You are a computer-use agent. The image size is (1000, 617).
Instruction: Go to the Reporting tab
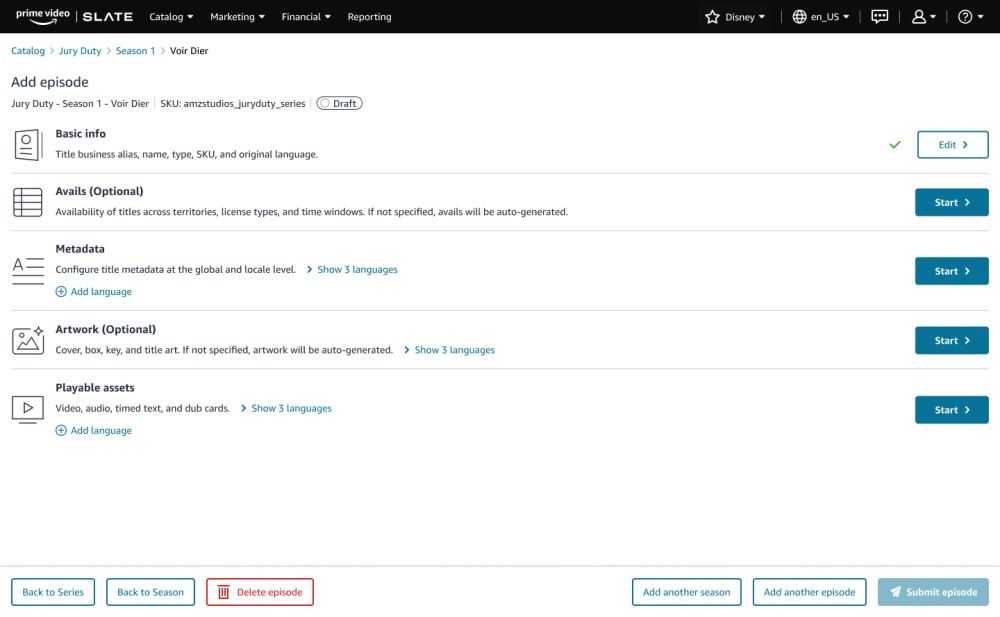[x=369, y=17]
